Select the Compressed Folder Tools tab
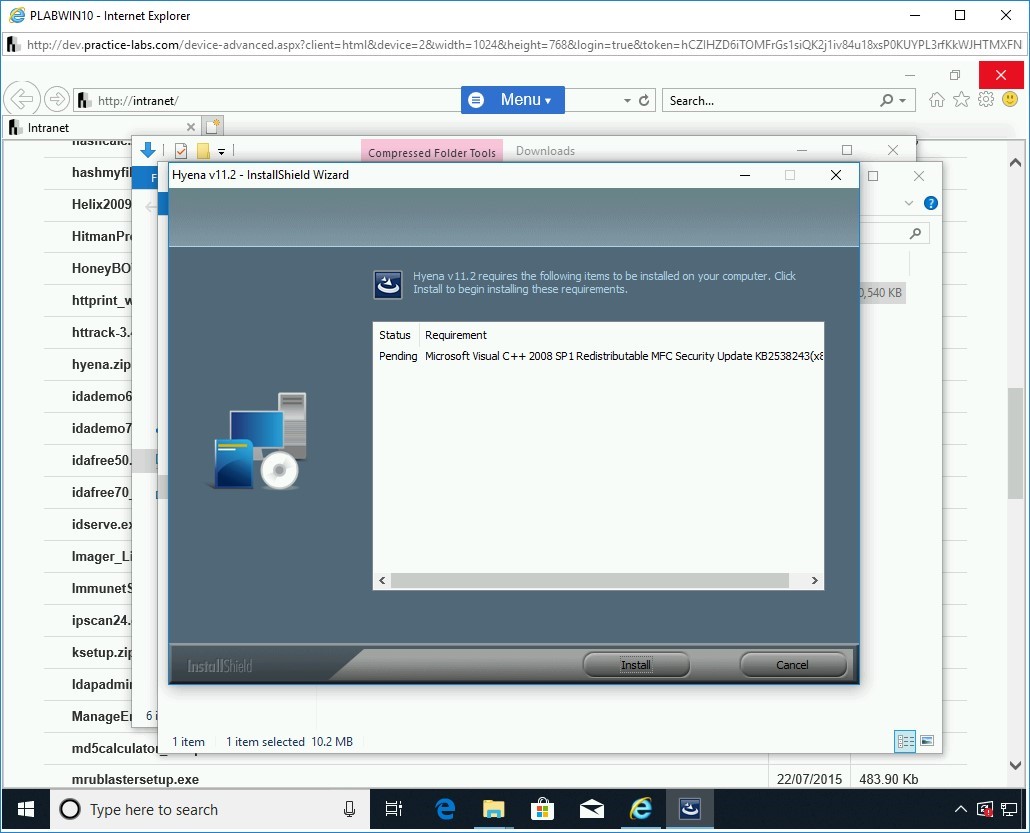Viewport: 1030px width, 833px height. pos(431,152)
